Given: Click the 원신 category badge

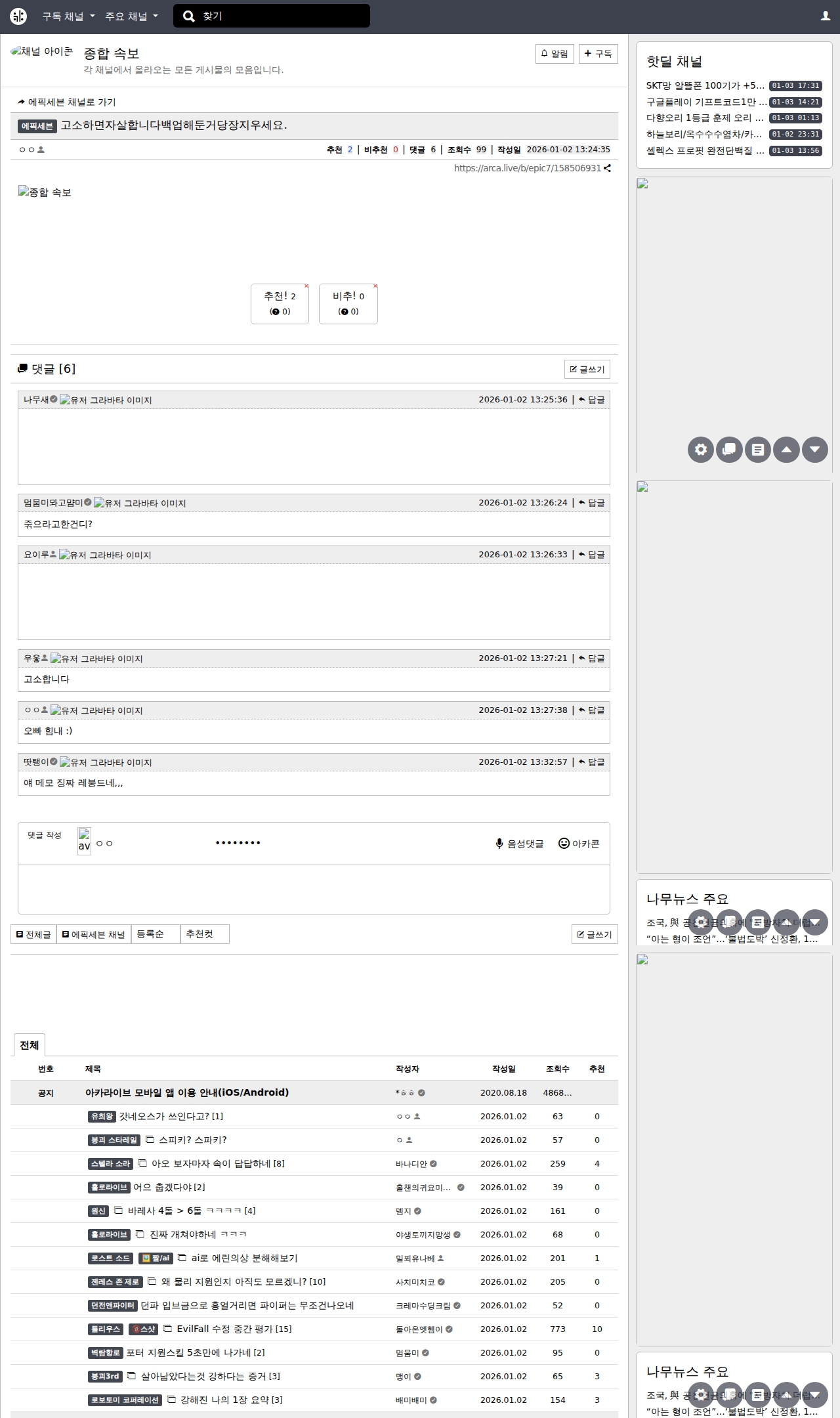Looking at the screenshot, I should (98, 1211).
